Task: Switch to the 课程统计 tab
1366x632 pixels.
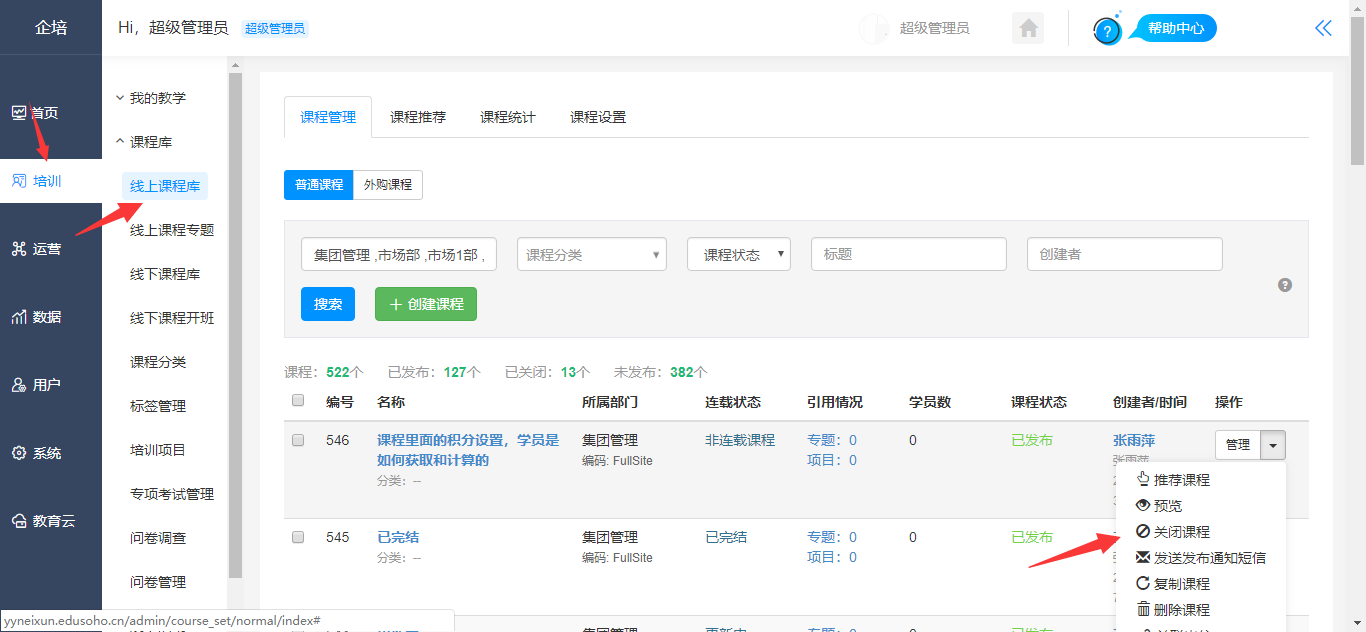Action: 507,117
